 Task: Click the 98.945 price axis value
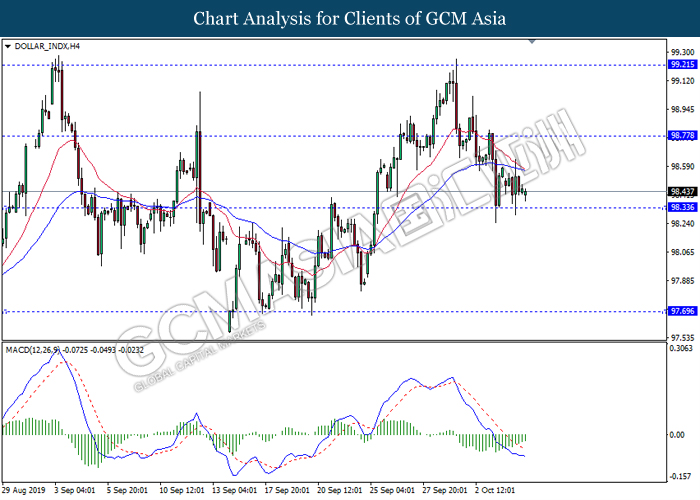coord(683,109)
